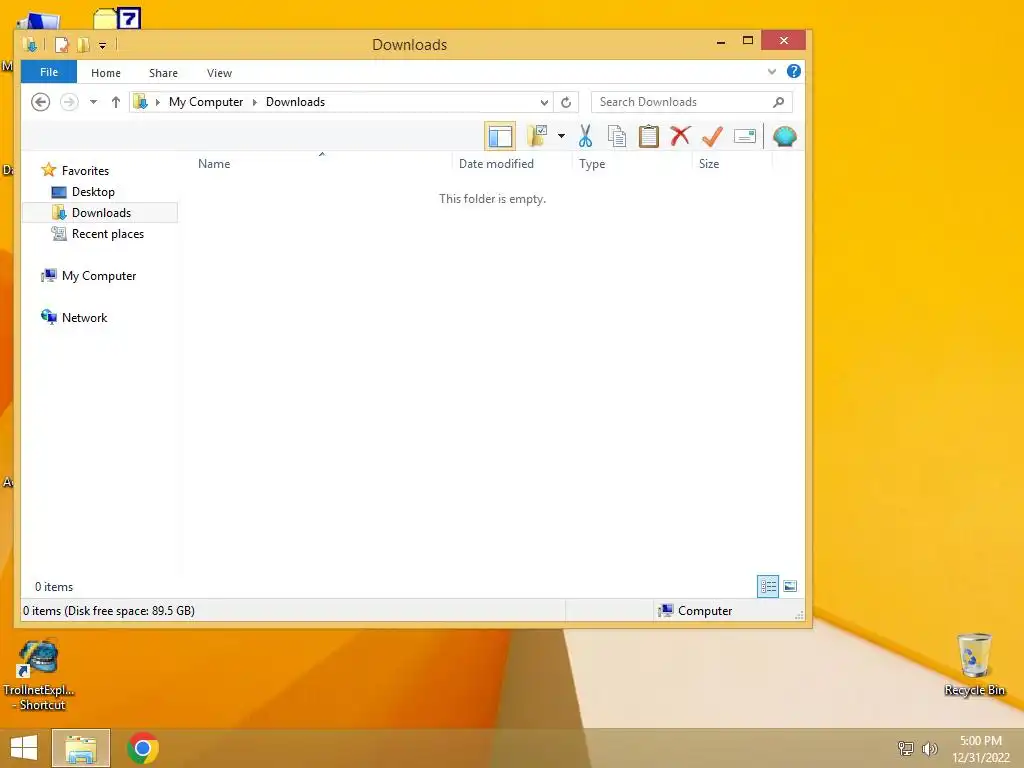Image resolution: width=1024 pixels, height=768 pixels.
Task: Click the Copy icon in the toolbar
Action: (x=616, y=136)
